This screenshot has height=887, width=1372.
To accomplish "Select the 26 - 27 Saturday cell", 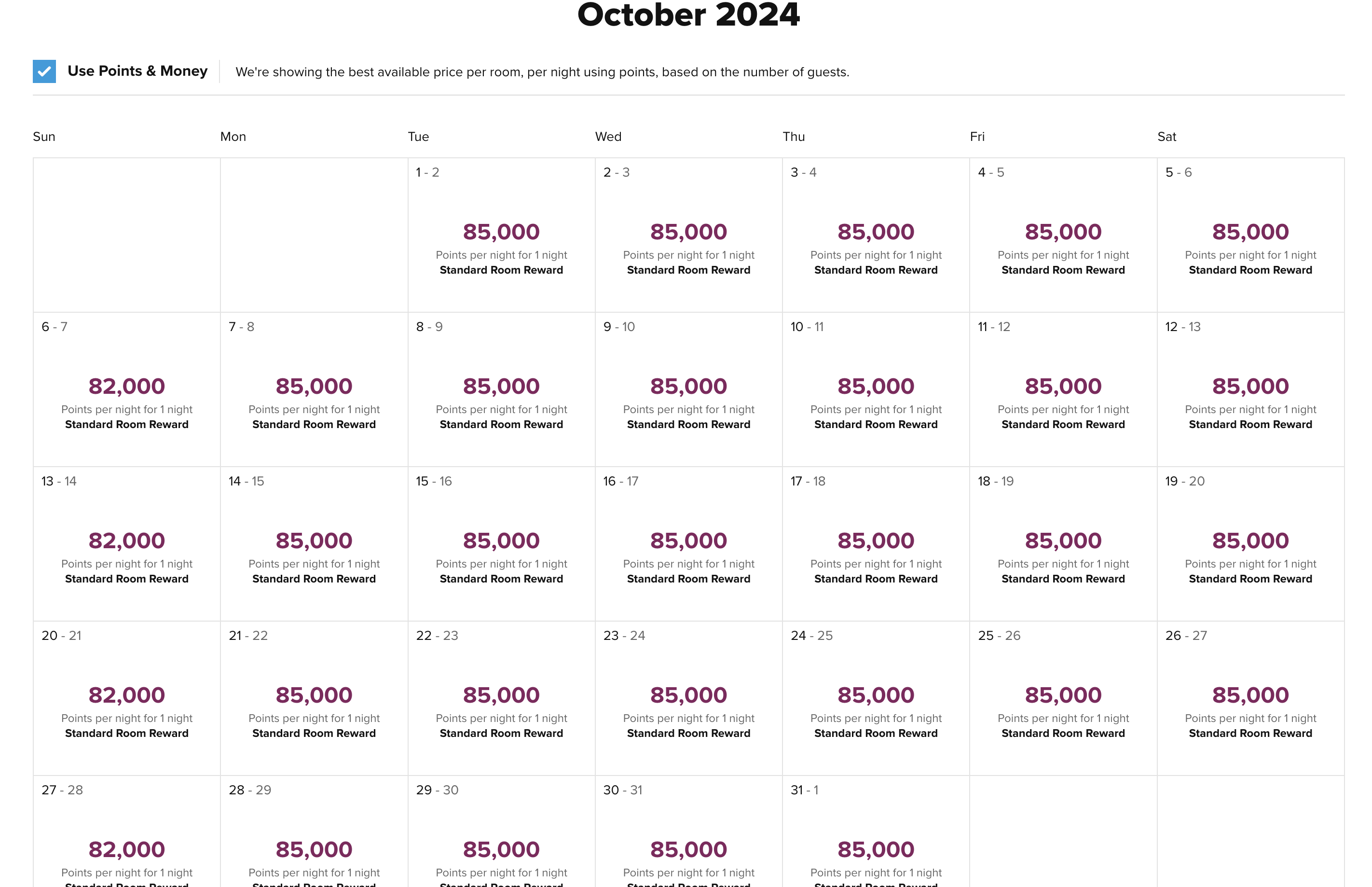I will point(1250,698).
